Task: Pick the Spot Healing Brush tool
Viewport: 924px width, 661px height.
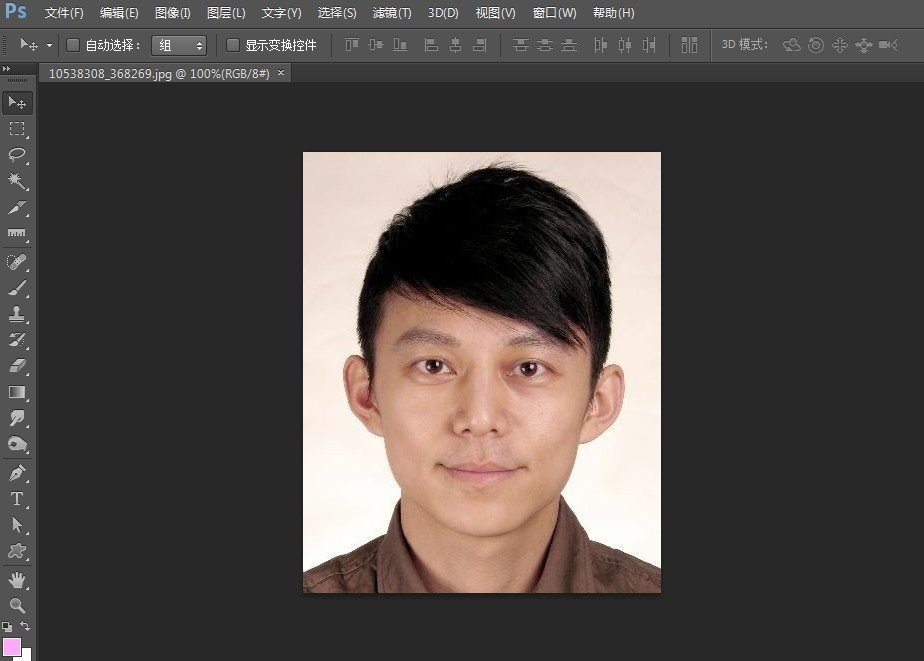Action: (x=16, y=261)
